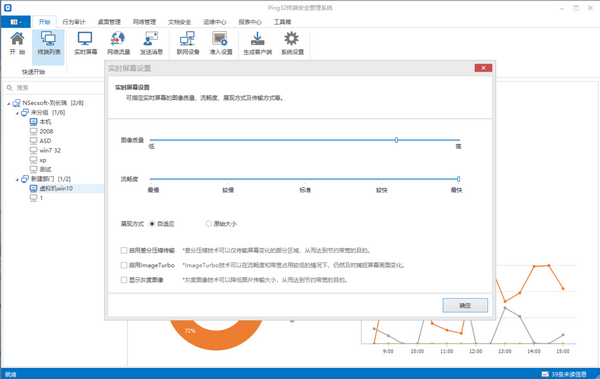Click the 低 end of 图像质量 slider
The width and height of the screenshot is (600, 379).
point(152,146)
